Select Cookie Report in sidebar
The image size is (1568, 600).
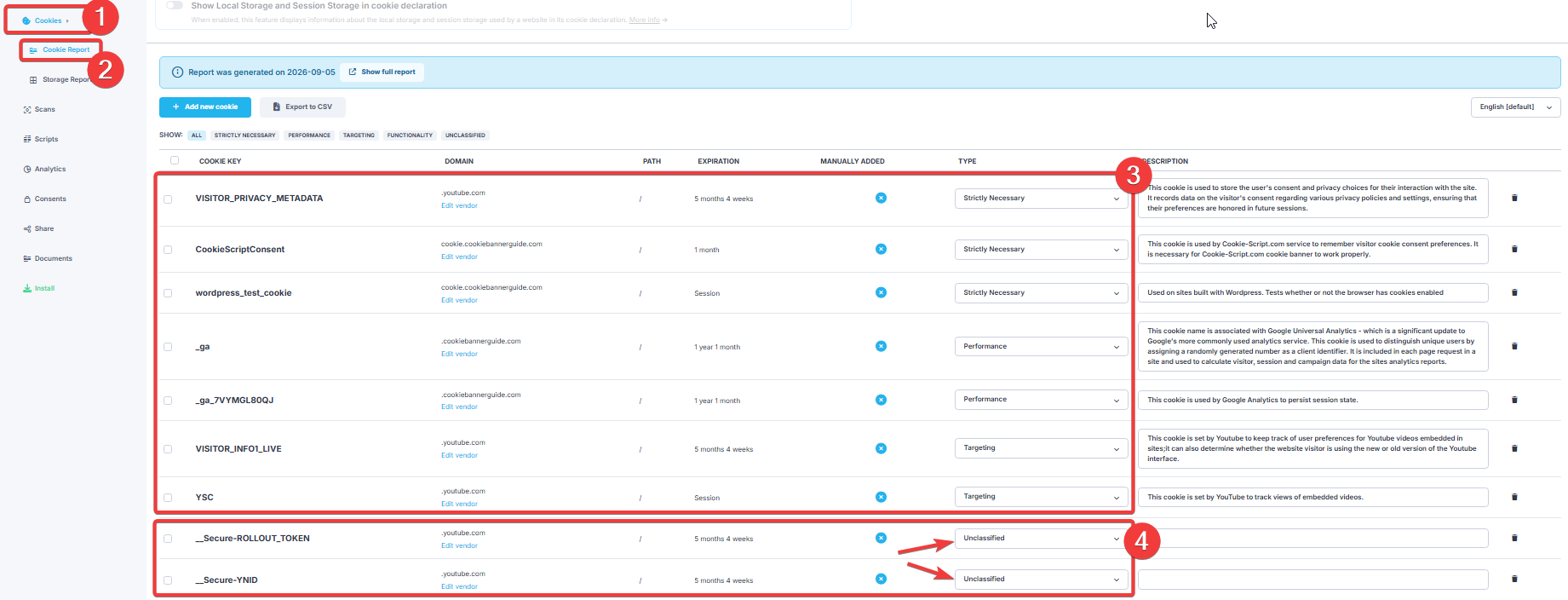pyautogui.click(x=60, y=49)
